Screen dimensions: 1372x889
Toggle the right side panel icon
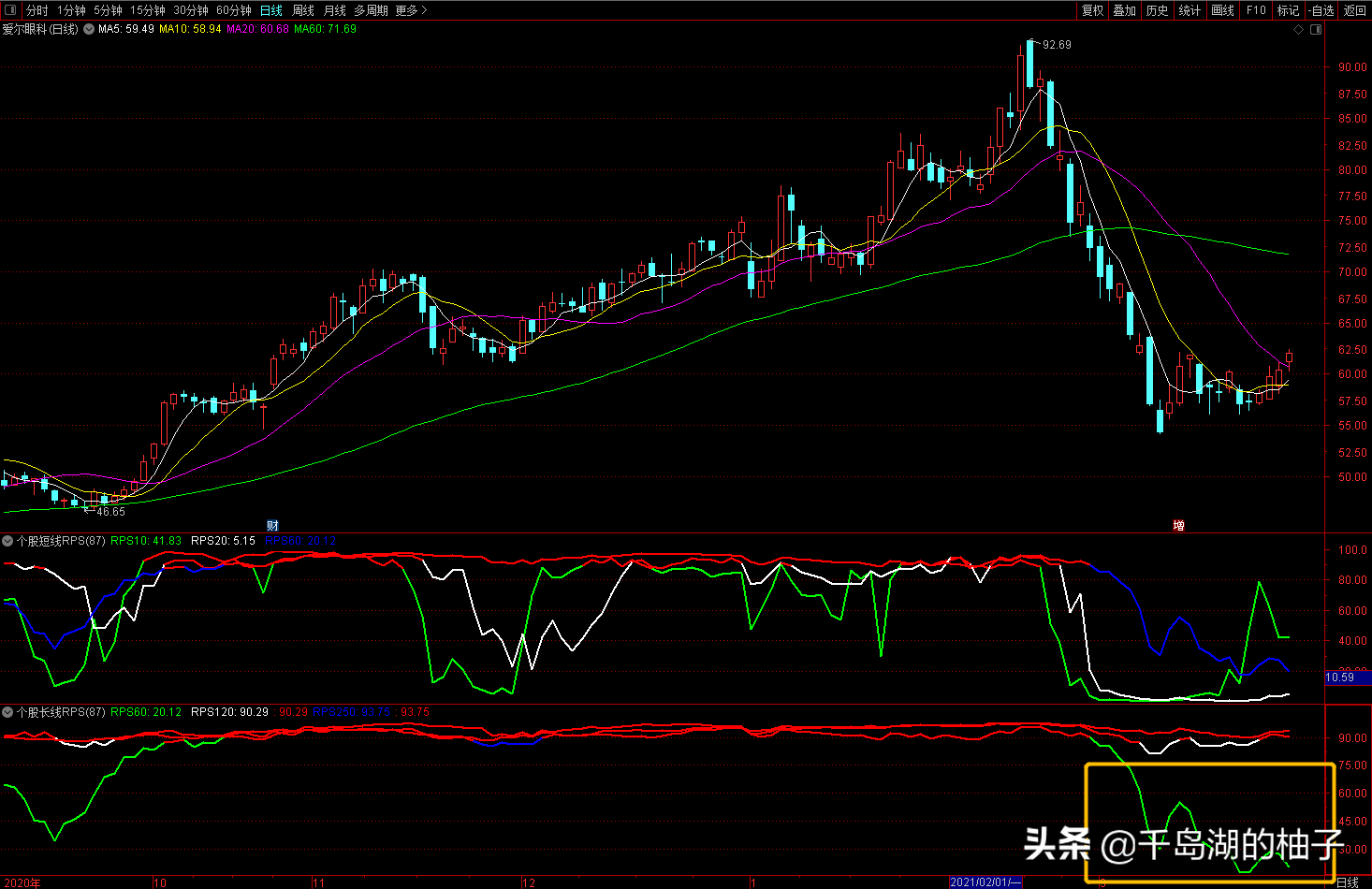(x=1317, y=30)
